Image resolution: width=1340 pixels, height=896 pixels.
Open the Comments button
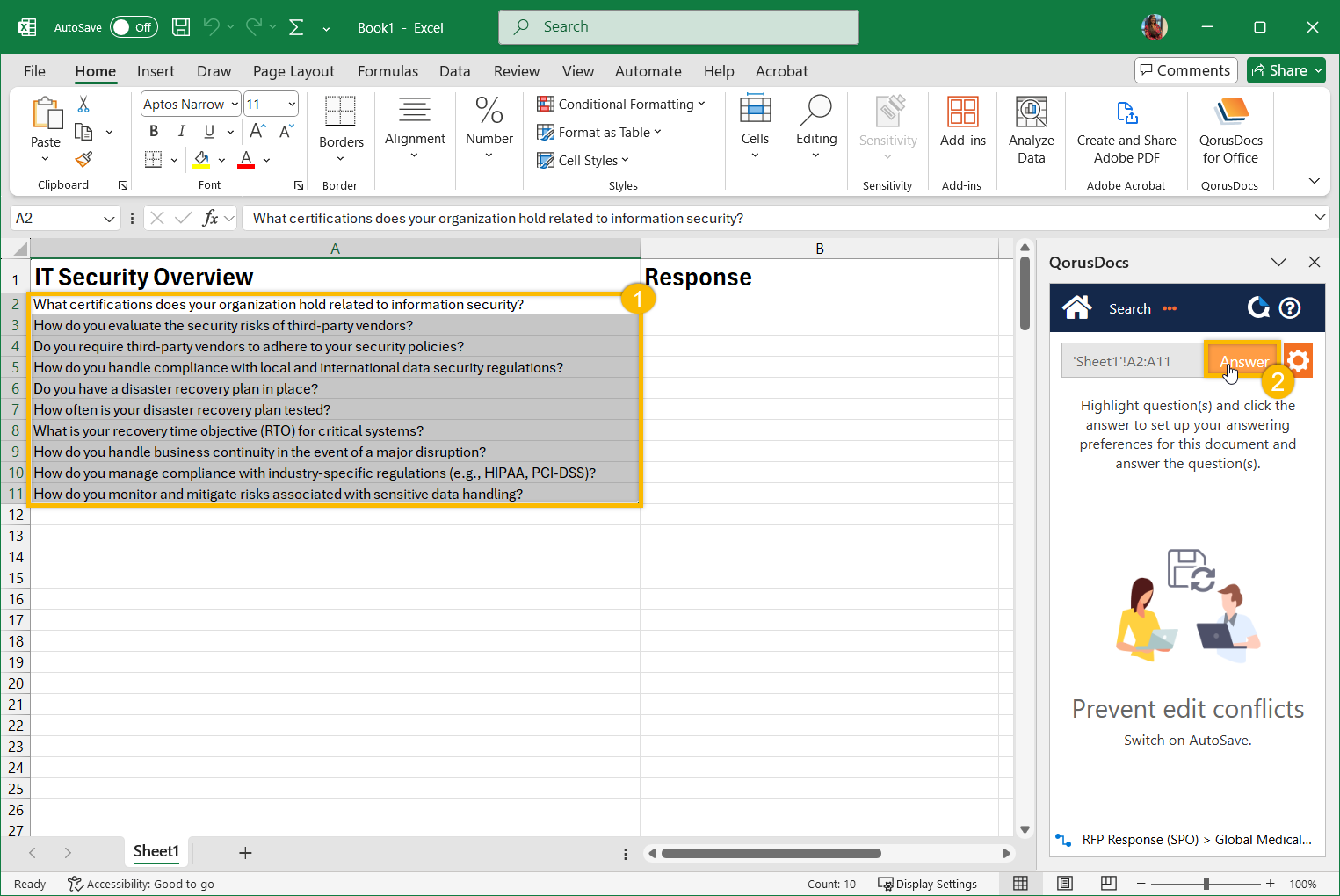[1185, 70]
